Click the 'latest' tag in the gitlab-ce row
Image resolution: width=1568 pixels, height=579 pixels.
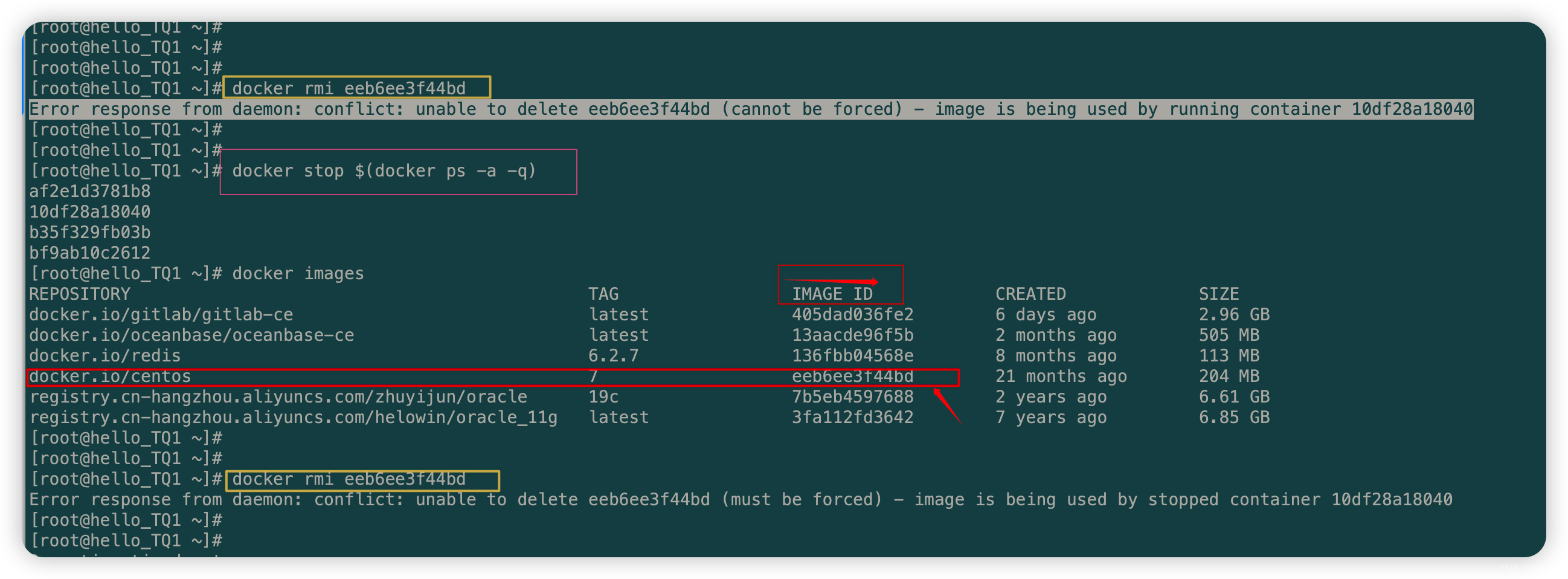[x=619, y=315]
